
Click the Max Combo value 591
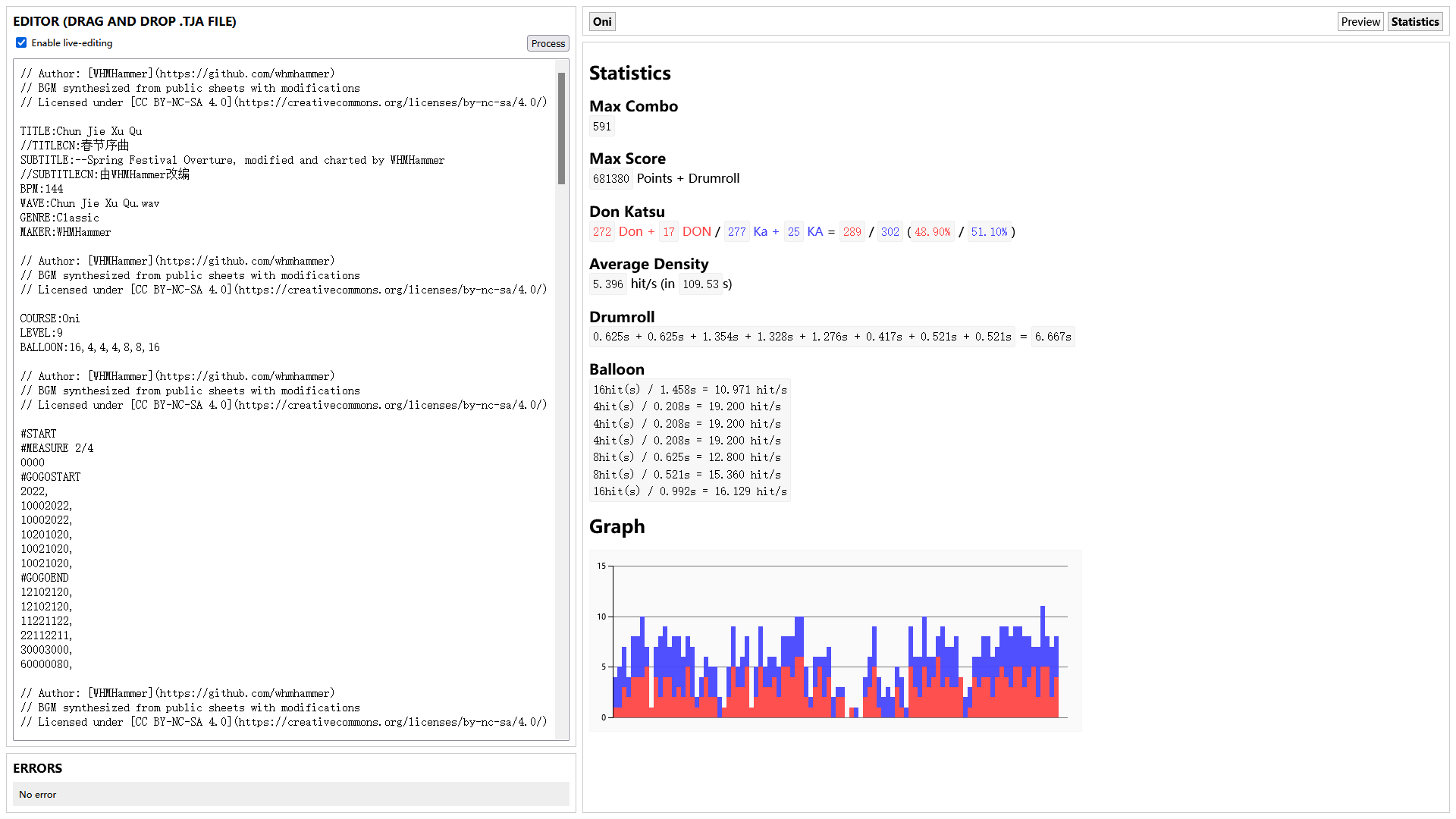[602, 127]
